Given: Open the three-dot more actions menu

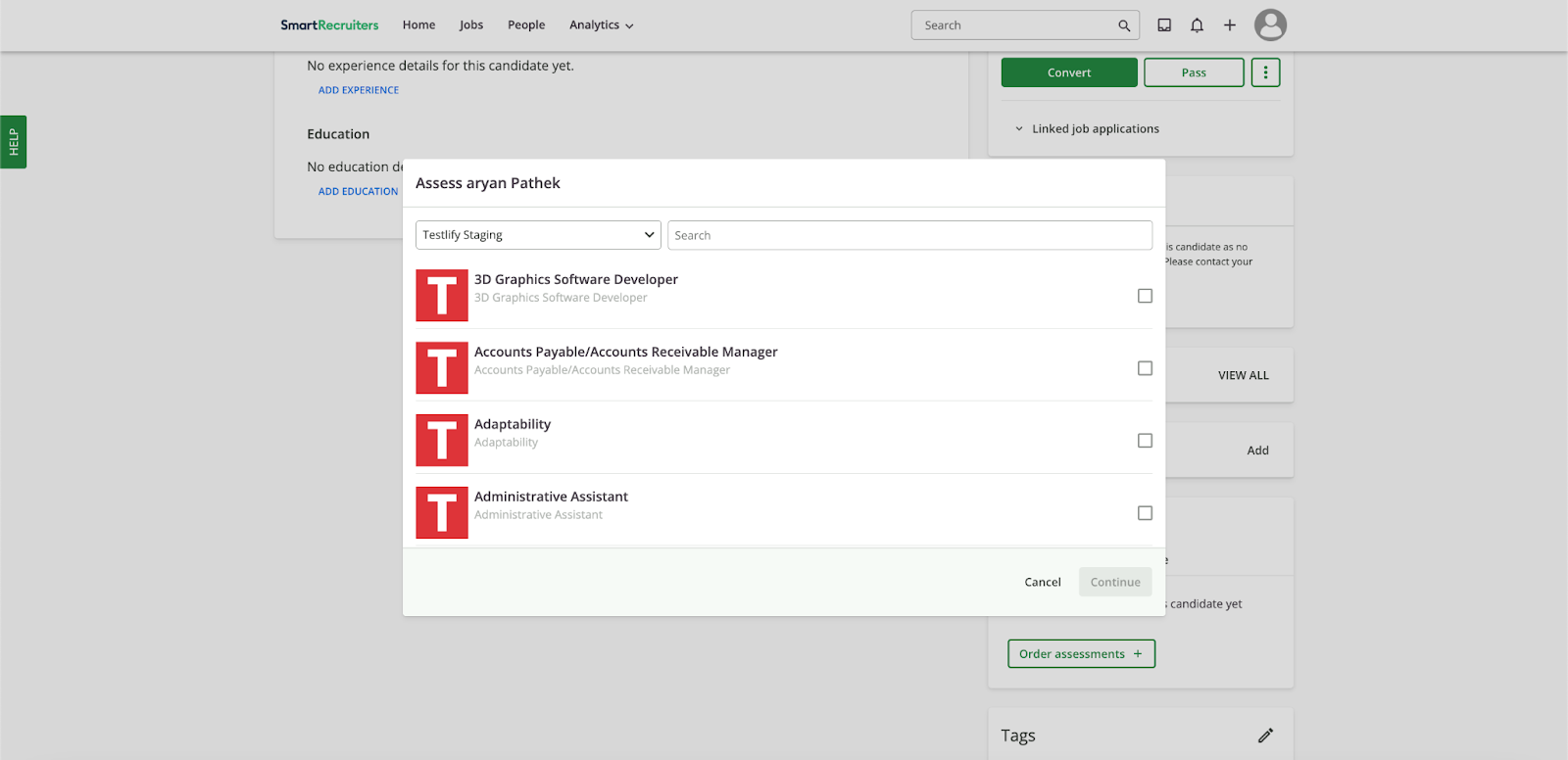Looking at the screenshot, I should (1265, 72).
